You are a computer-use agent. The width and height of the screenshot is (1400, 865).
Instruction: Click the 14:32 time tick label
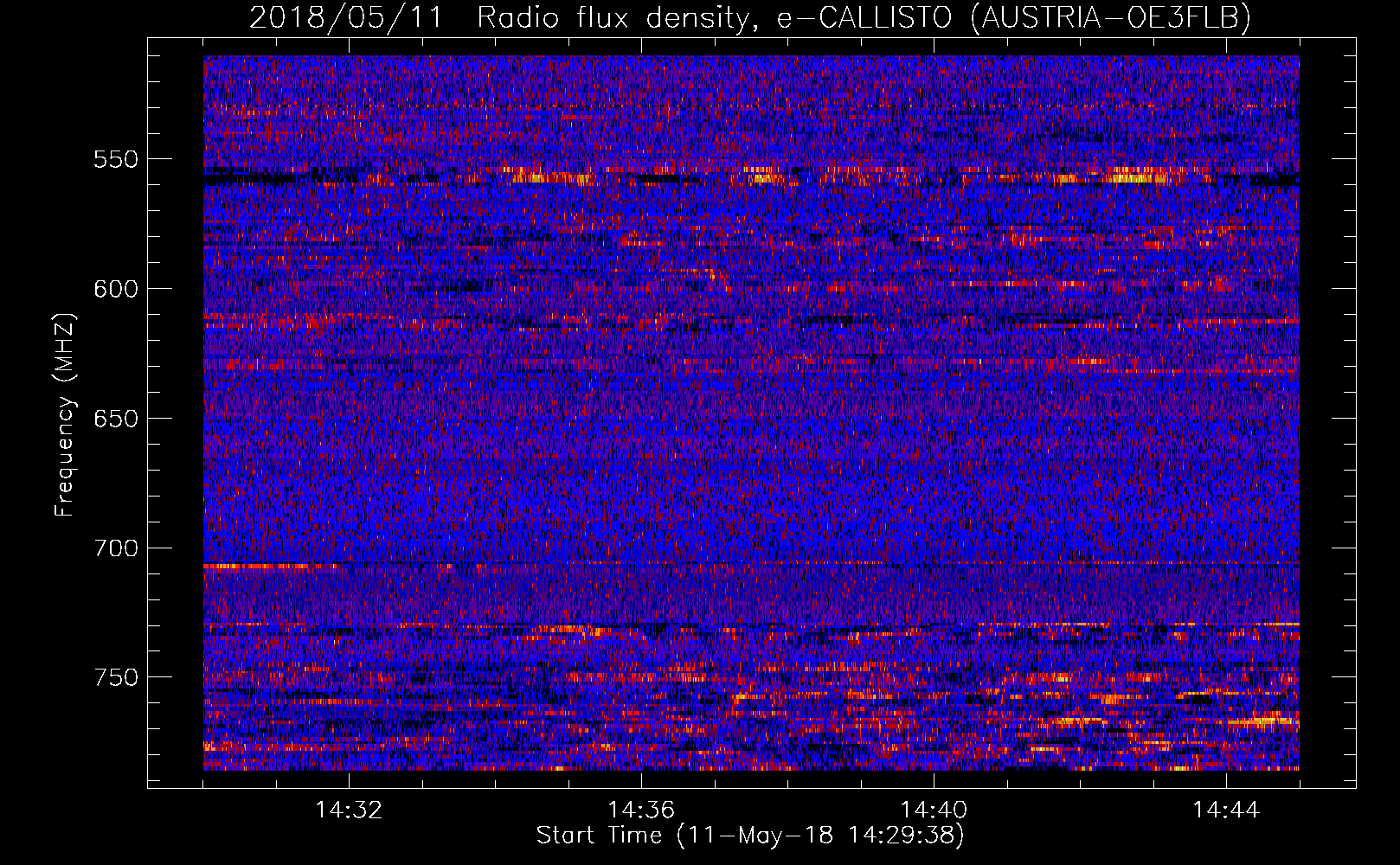tap(349, 811)
